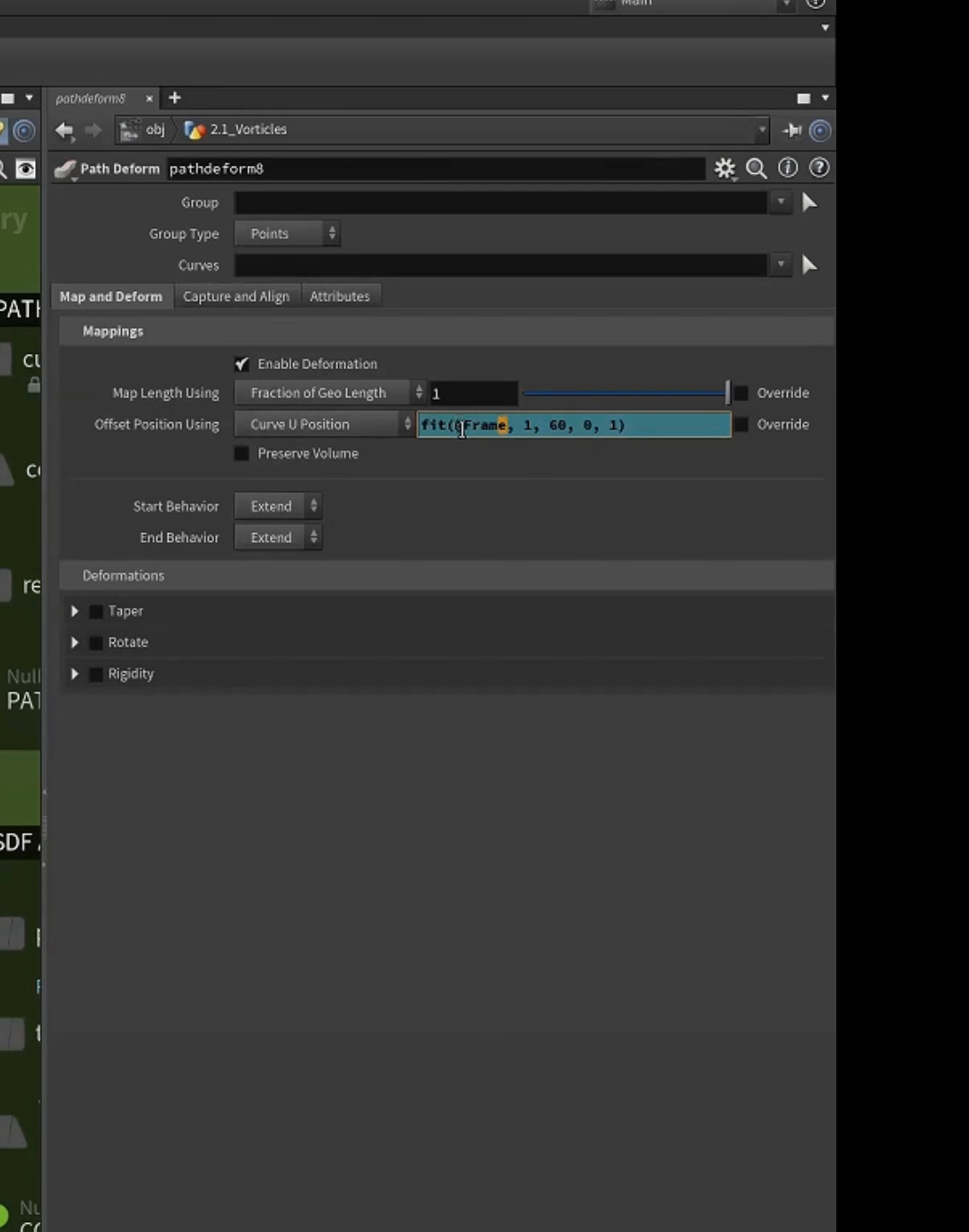Switch to Attributes tab
The height and width of the screenshot is (1232, 969).
point(340,297)
